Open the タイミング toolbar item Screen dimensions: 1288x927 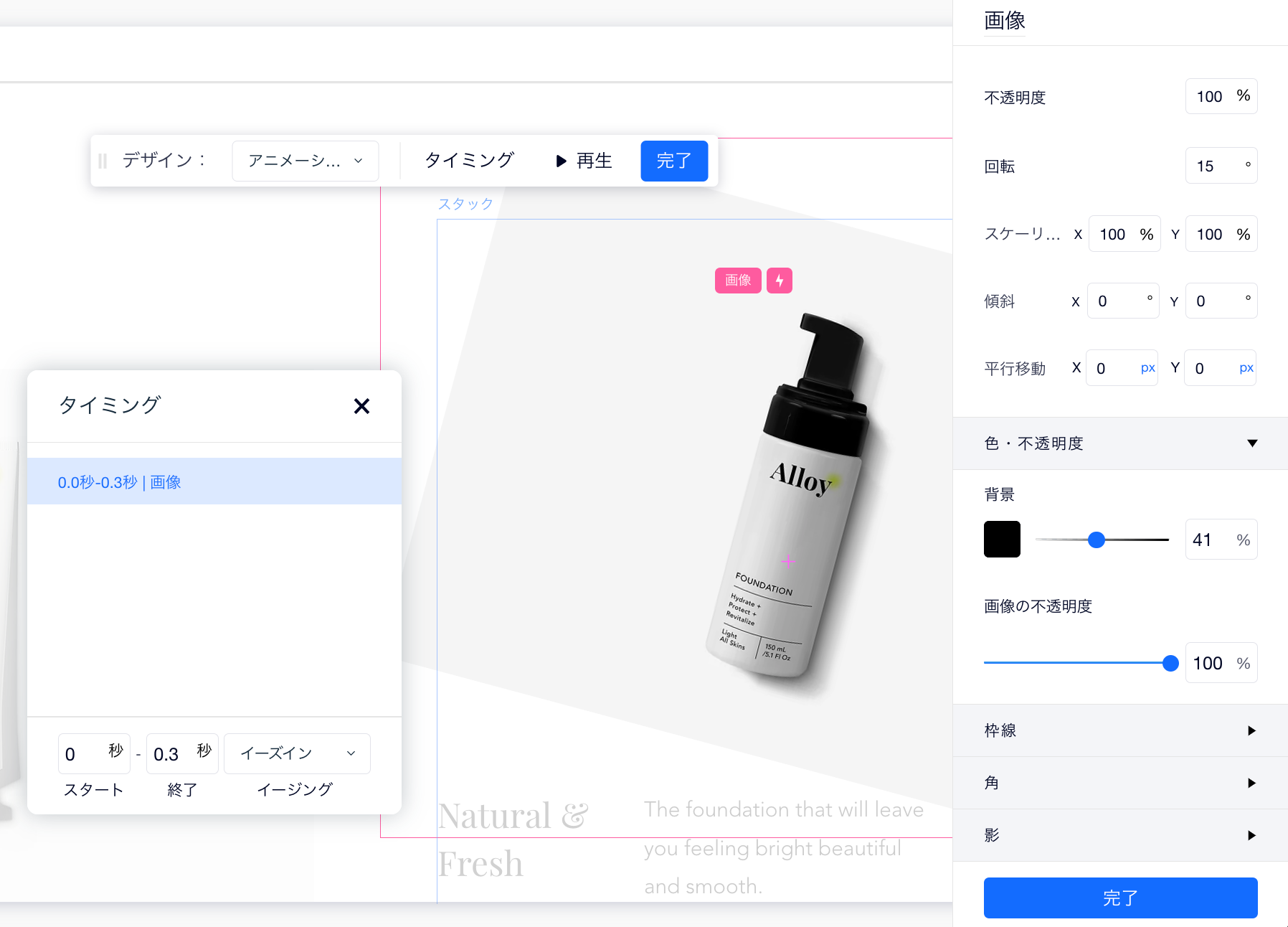pyautogui.click(x=470, y=160)
